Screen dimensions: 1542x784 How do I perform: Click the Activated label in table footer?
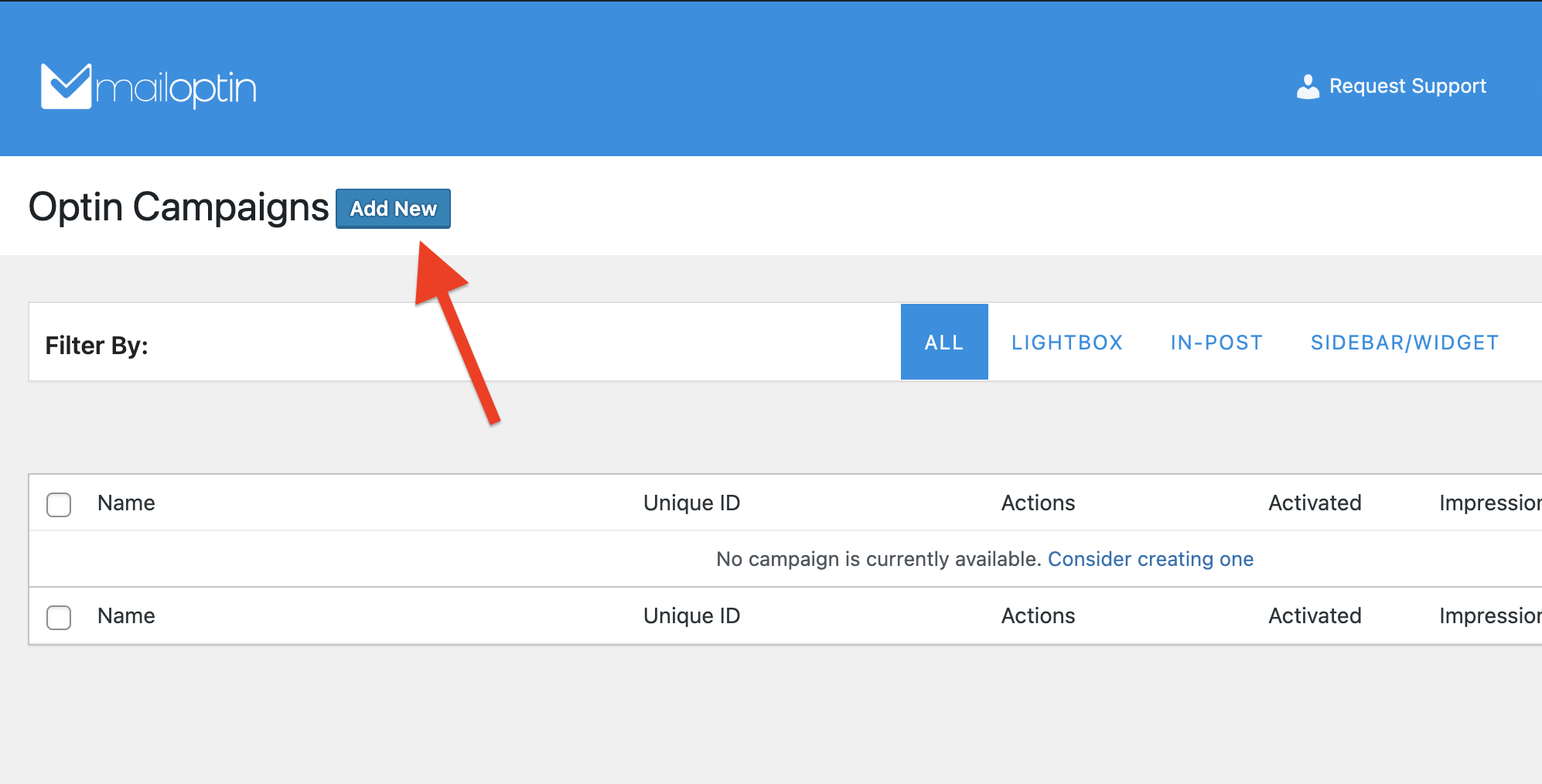click(x=1315, y=616)
